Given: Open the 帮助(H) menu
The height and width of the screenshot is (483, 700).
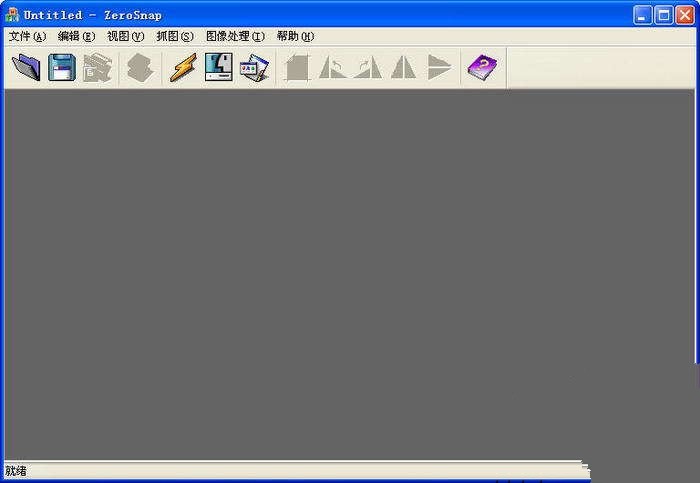Looking at the screenshot, I should (295, 36).
